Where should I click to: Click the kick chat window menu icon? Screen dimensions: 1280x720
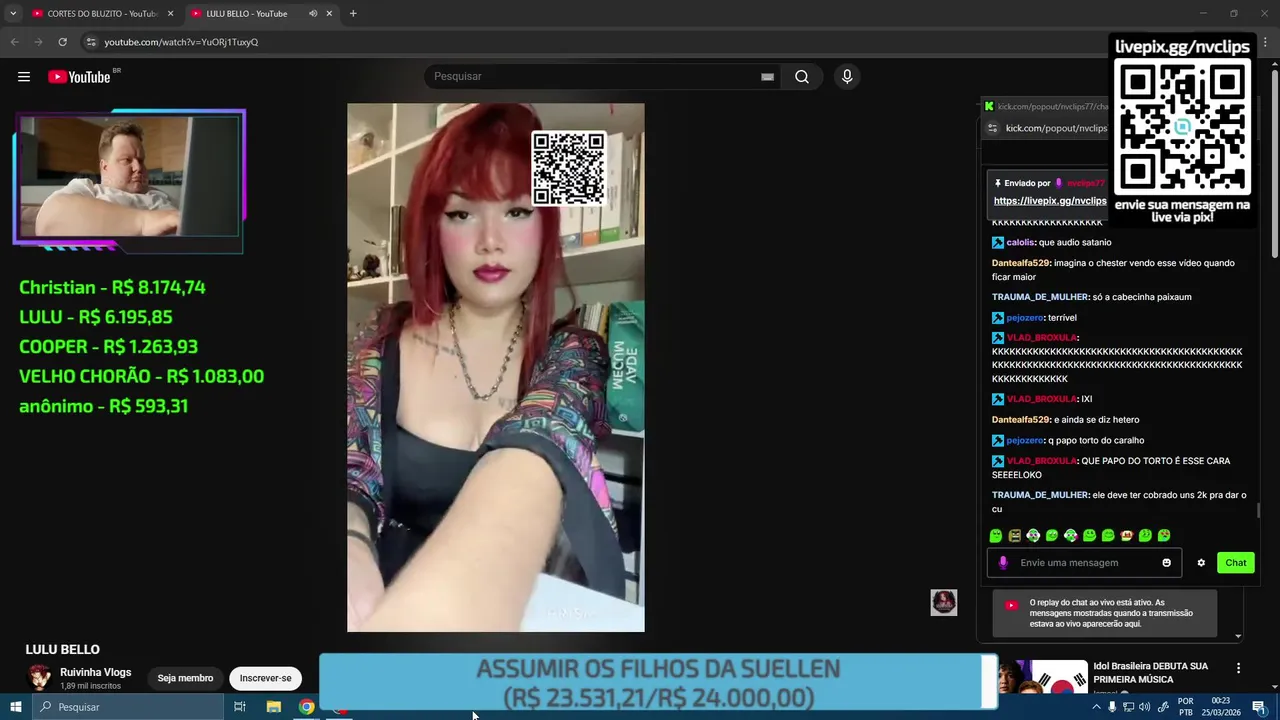tap(992, 128)
